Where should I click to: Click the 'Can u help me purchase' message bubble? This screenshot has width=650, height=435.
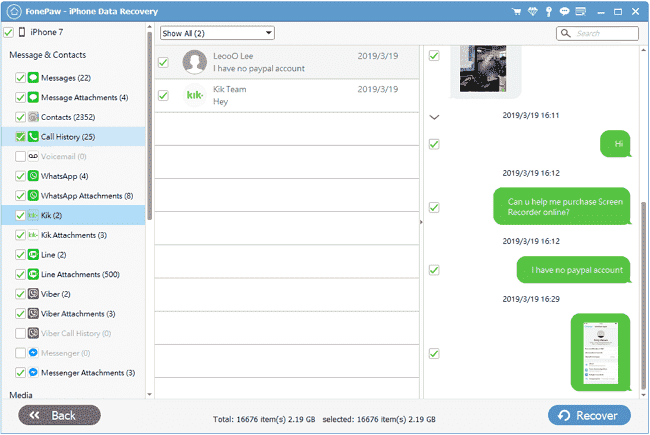pos(562,207)
